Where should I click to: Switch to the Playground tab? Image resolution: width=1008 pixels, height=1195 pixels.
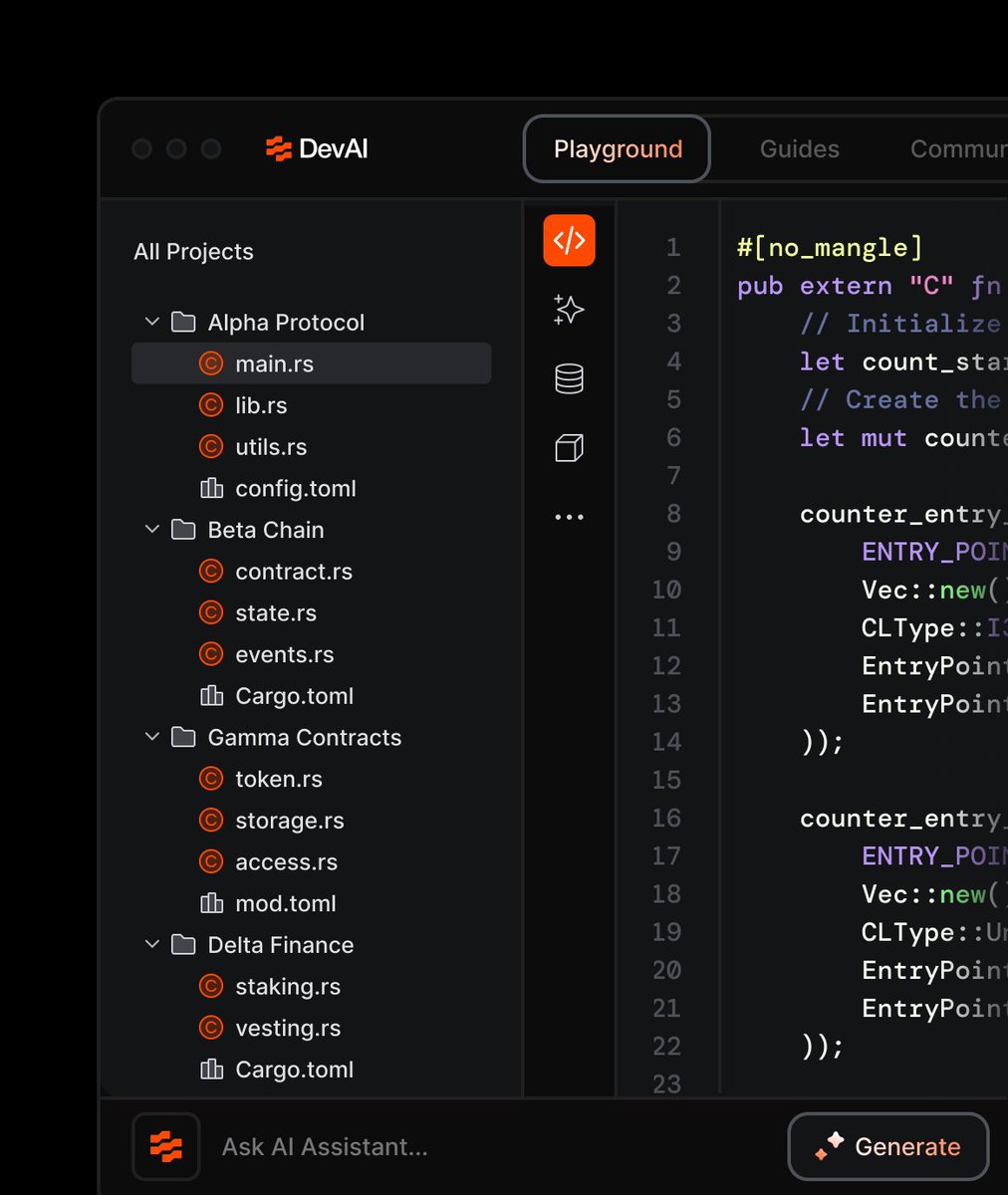point(618,149)
